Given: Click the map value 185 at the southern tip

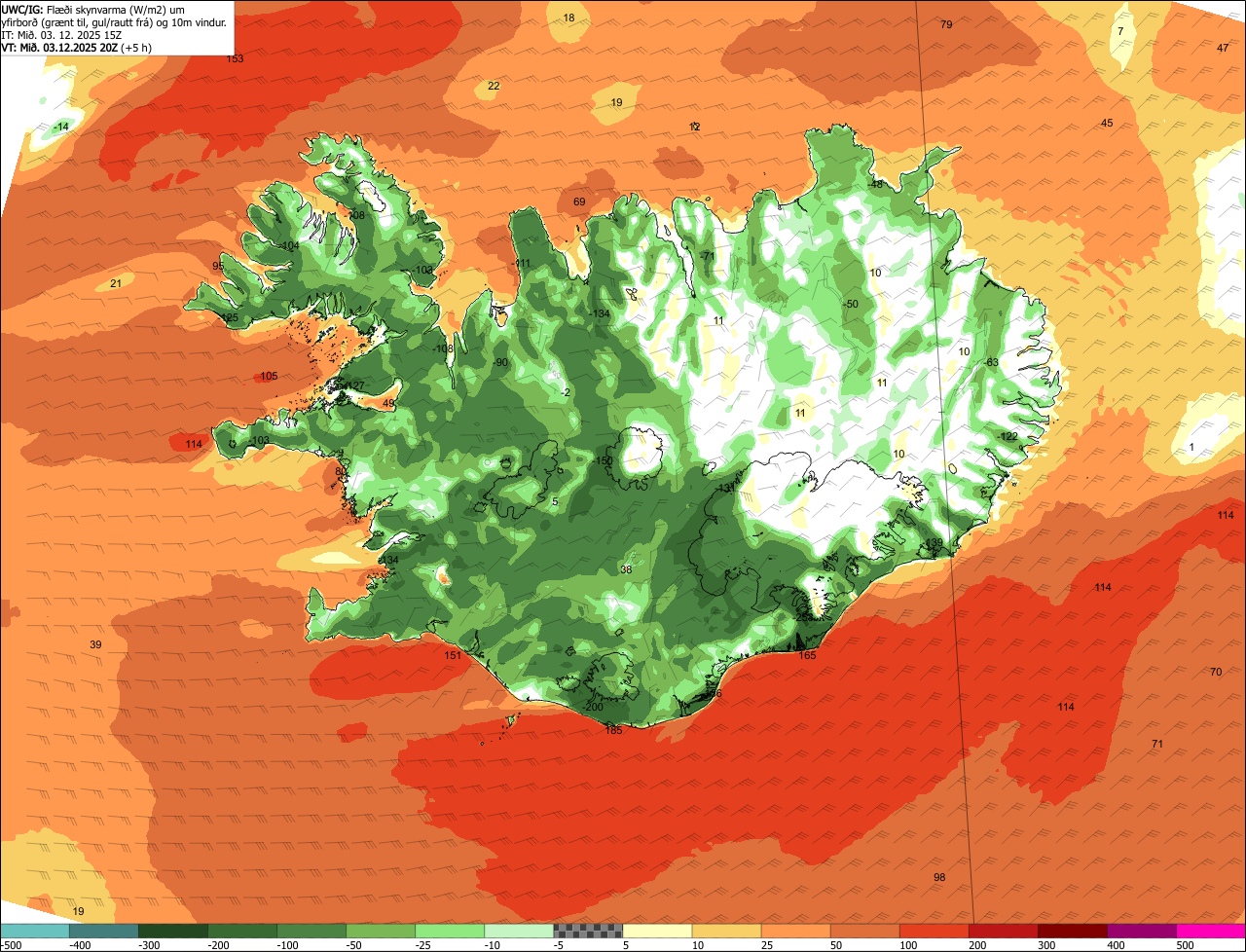Looking at the screenshot, I should (x=613, y=730).
